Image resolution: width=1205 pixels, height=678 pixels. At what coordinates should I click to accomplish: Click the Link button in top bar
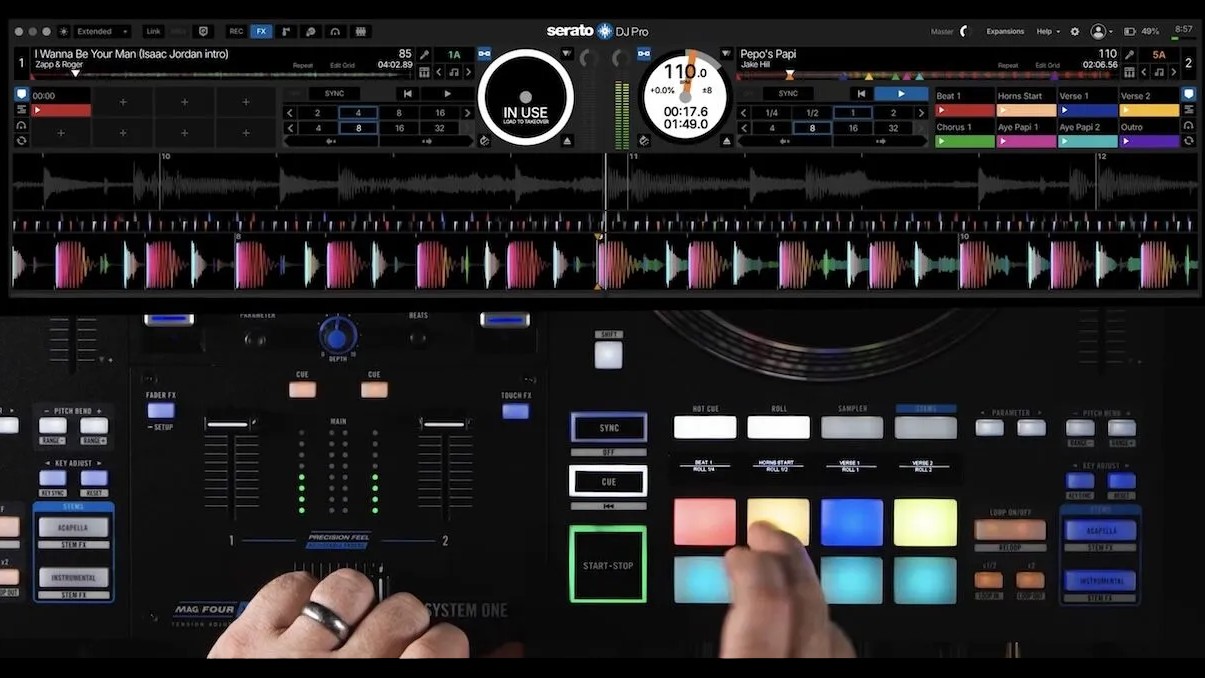(x=153, y=31)
